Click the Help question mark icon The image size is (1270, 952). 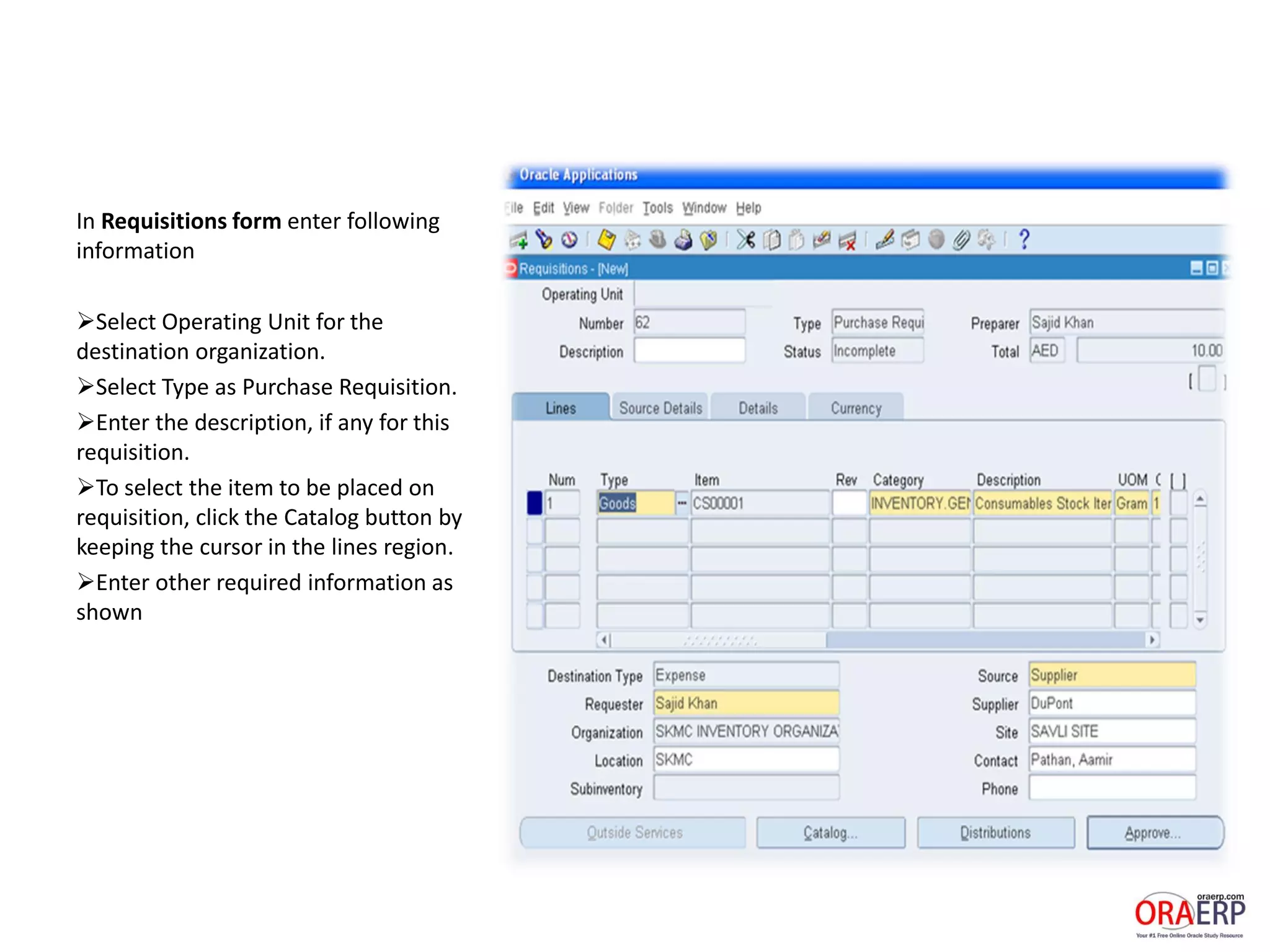pyautogui.click(x=1024, y=239)
